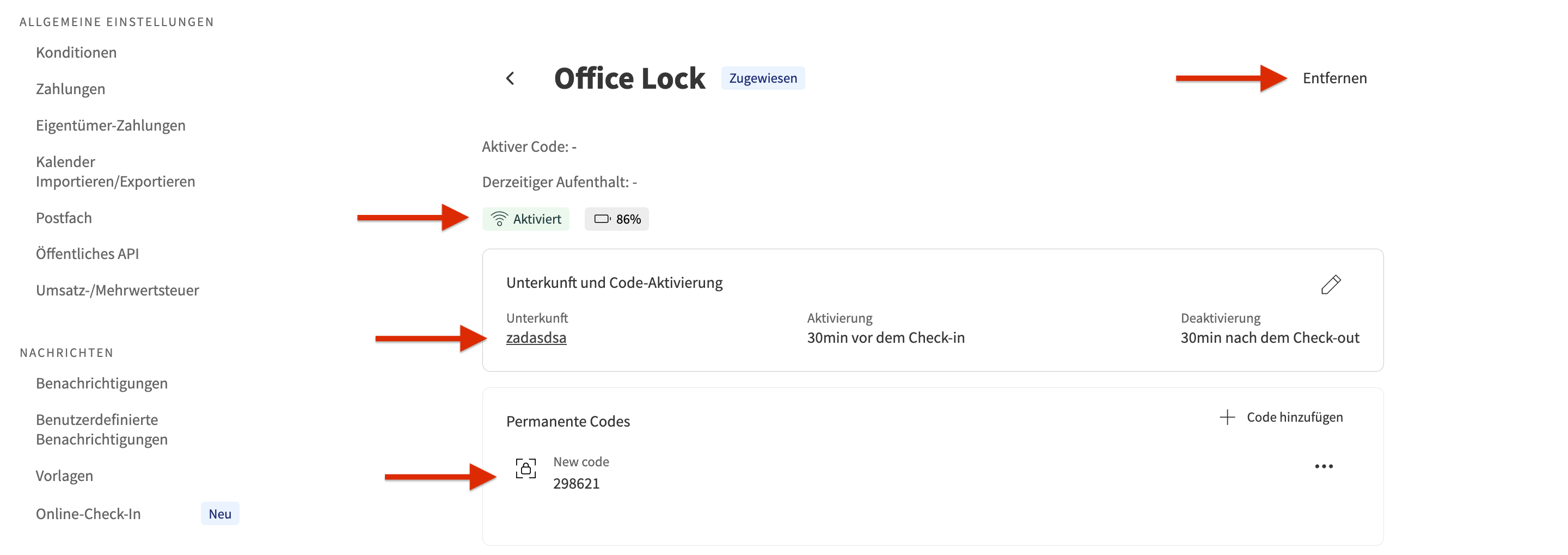Select Eigentümer-Zahlungen from the sidebar
The height and width of the screenshot is (555, 1568).
pos(111,125)
